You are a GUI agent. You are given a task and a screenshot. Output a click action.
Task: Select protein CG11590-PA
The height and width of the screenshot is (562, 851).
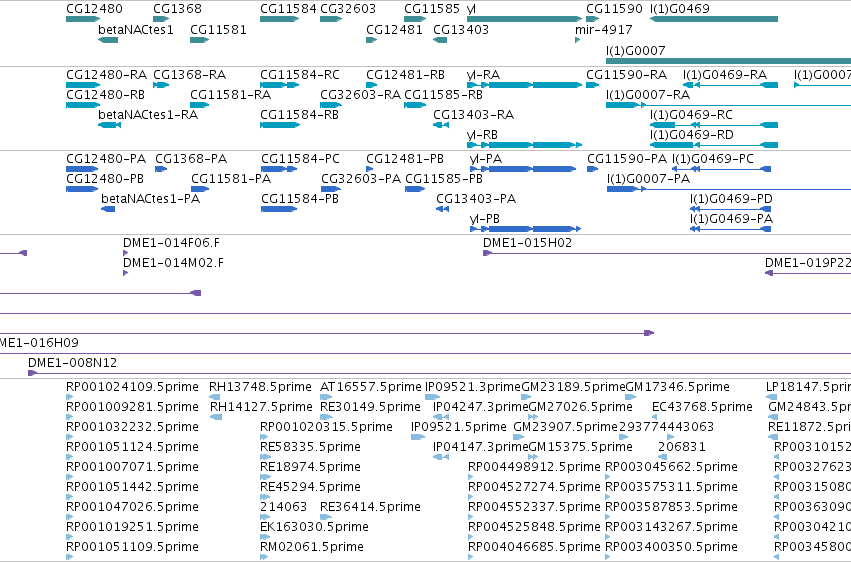593,169
